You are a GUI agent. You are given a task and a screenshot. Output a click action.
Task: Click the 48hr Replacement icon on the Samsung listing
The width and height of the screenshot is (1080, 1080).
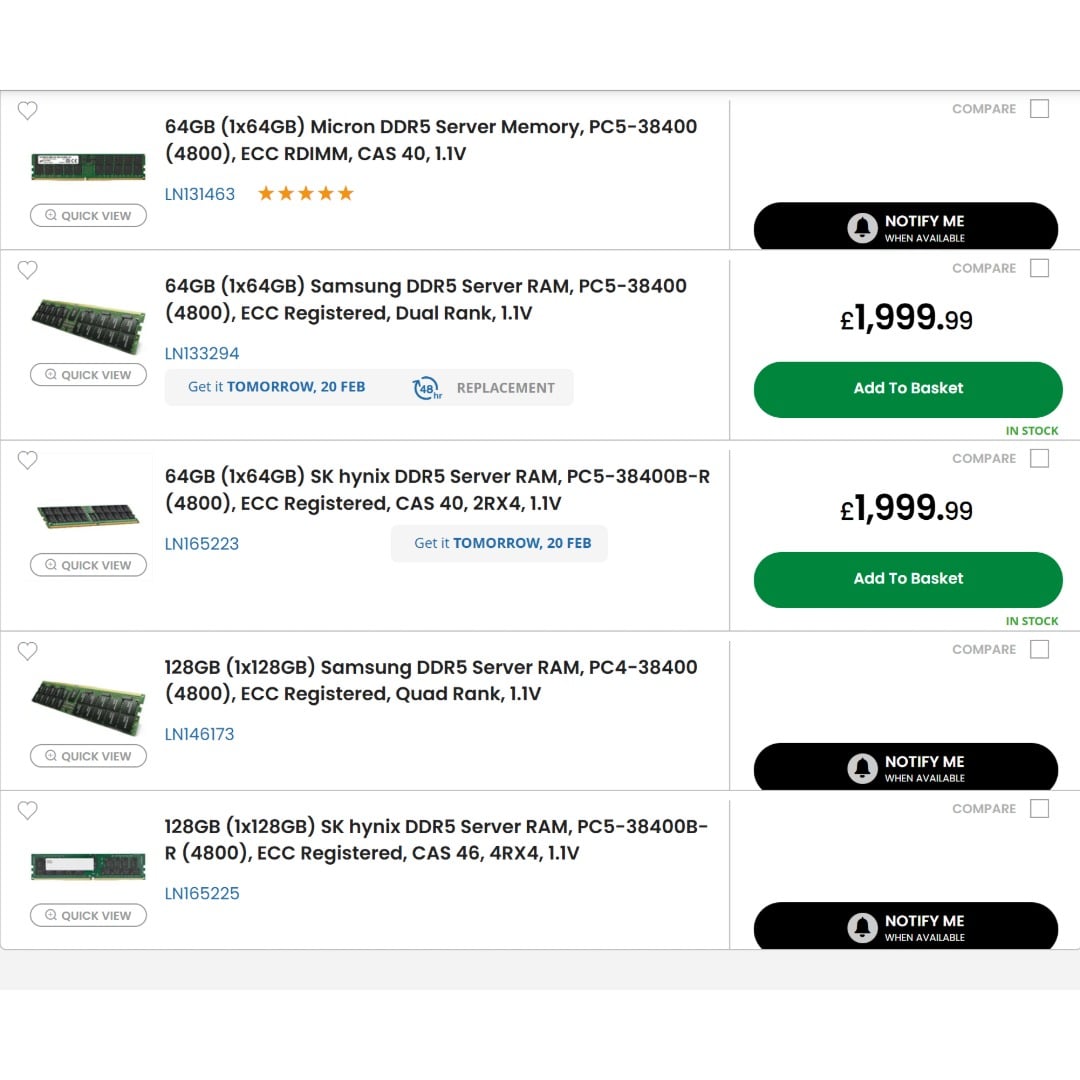tap(427, 388)
